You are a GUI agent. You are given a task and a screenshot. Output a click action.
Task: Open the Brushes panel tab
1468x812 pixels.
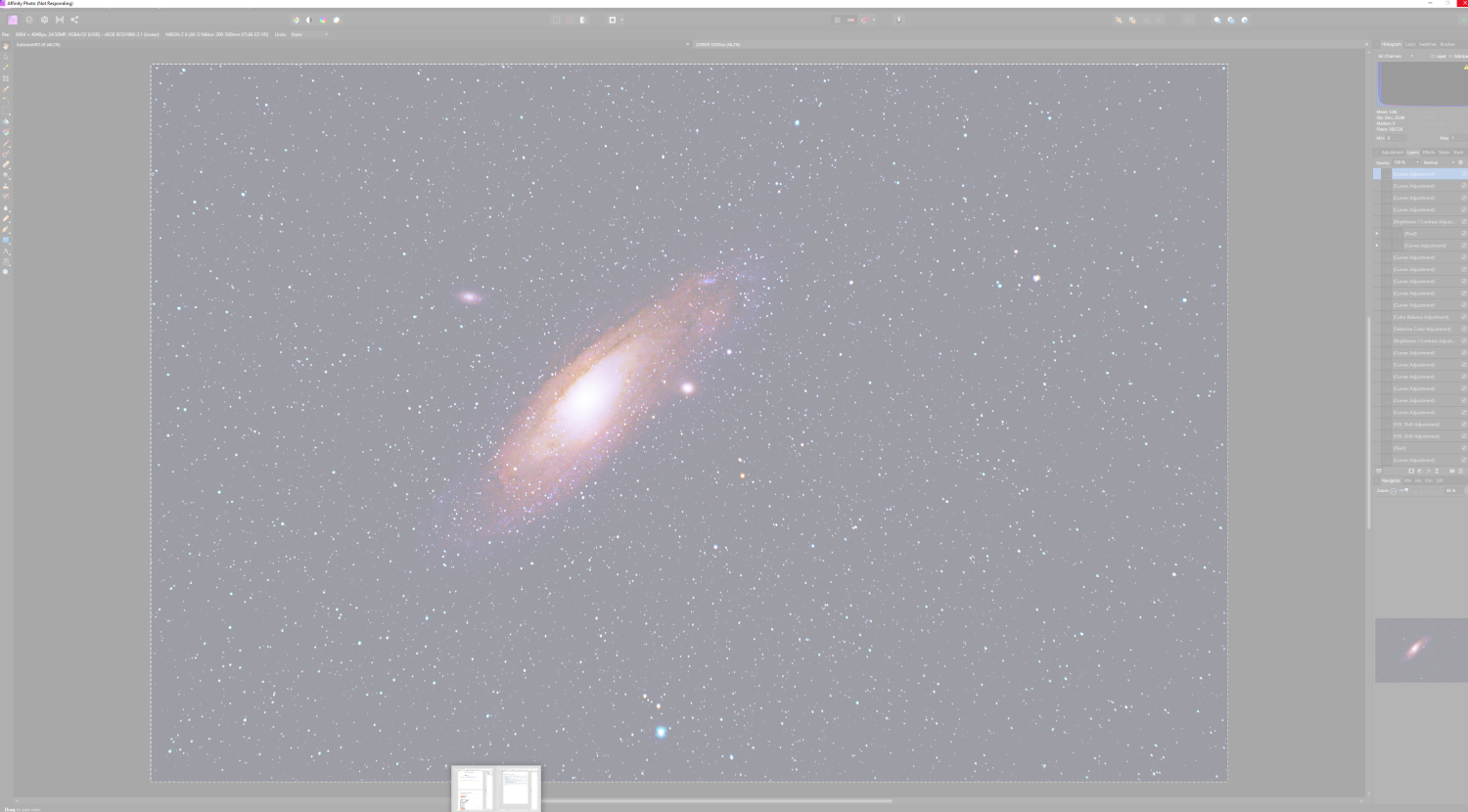1447,44
